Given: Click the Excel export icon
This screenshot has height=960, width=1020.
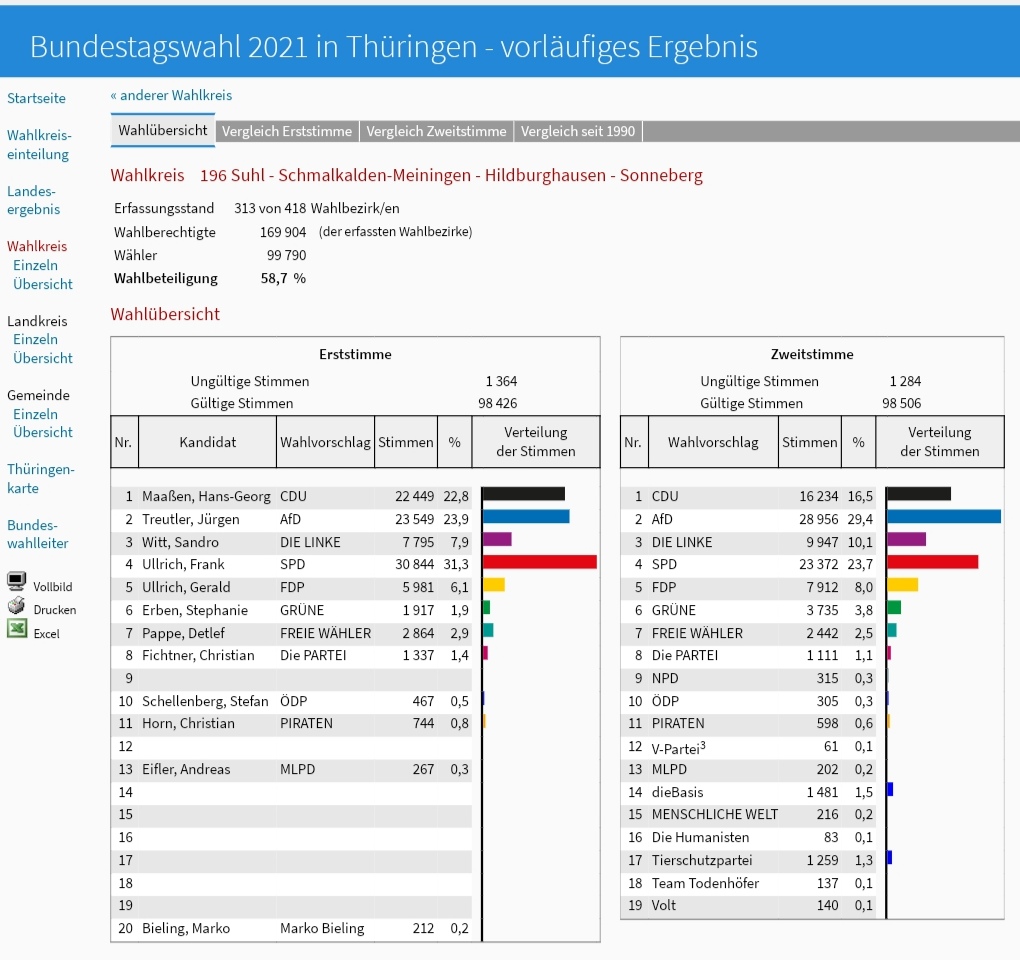Looking at the screenshot, I should (x=17, y=629).
